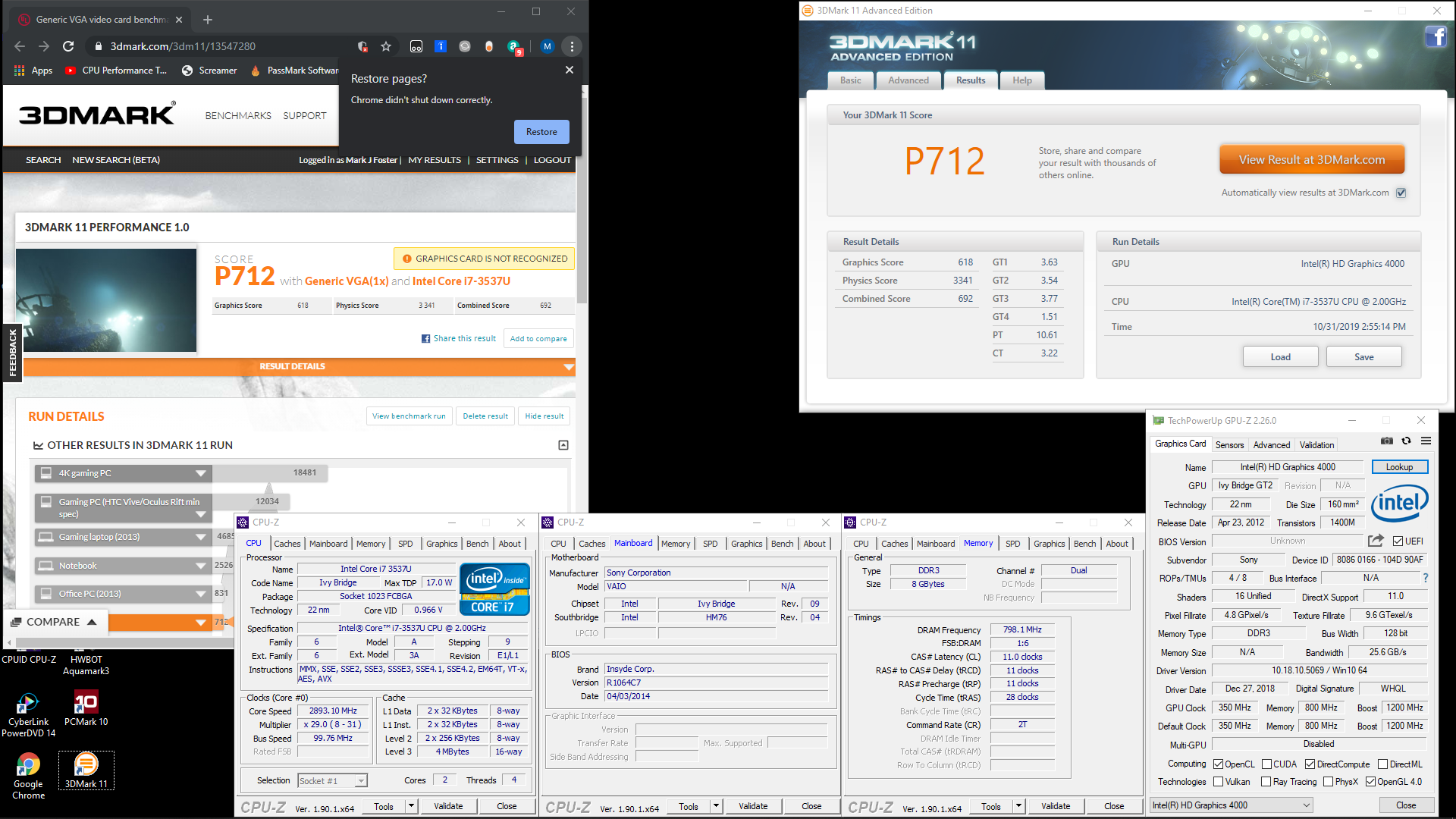Open the SPD tab in the Memory tab CPU-Z window

click(1013, 544)
